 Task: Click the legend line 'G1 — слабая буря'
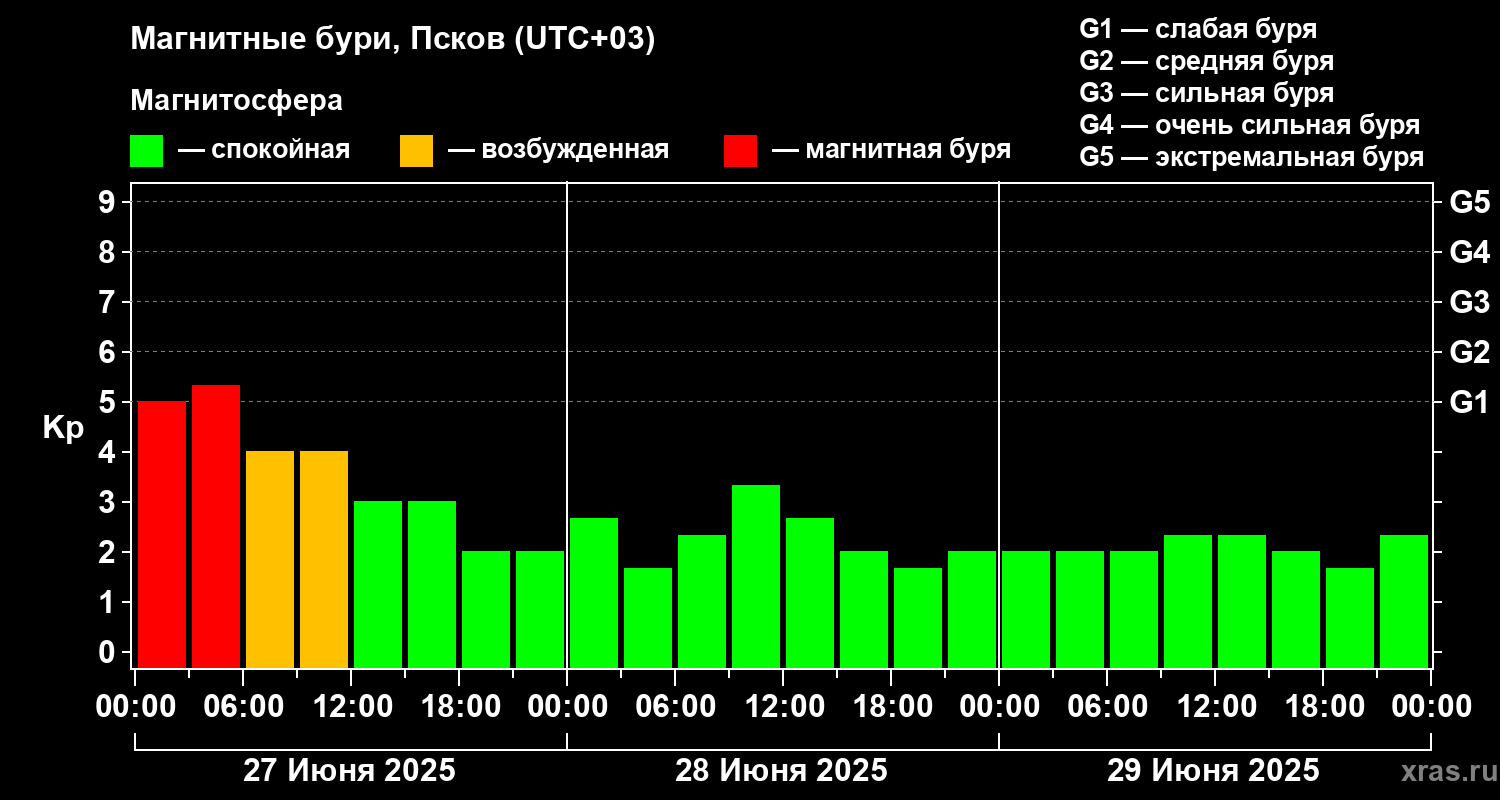(x=1198, y=28)
